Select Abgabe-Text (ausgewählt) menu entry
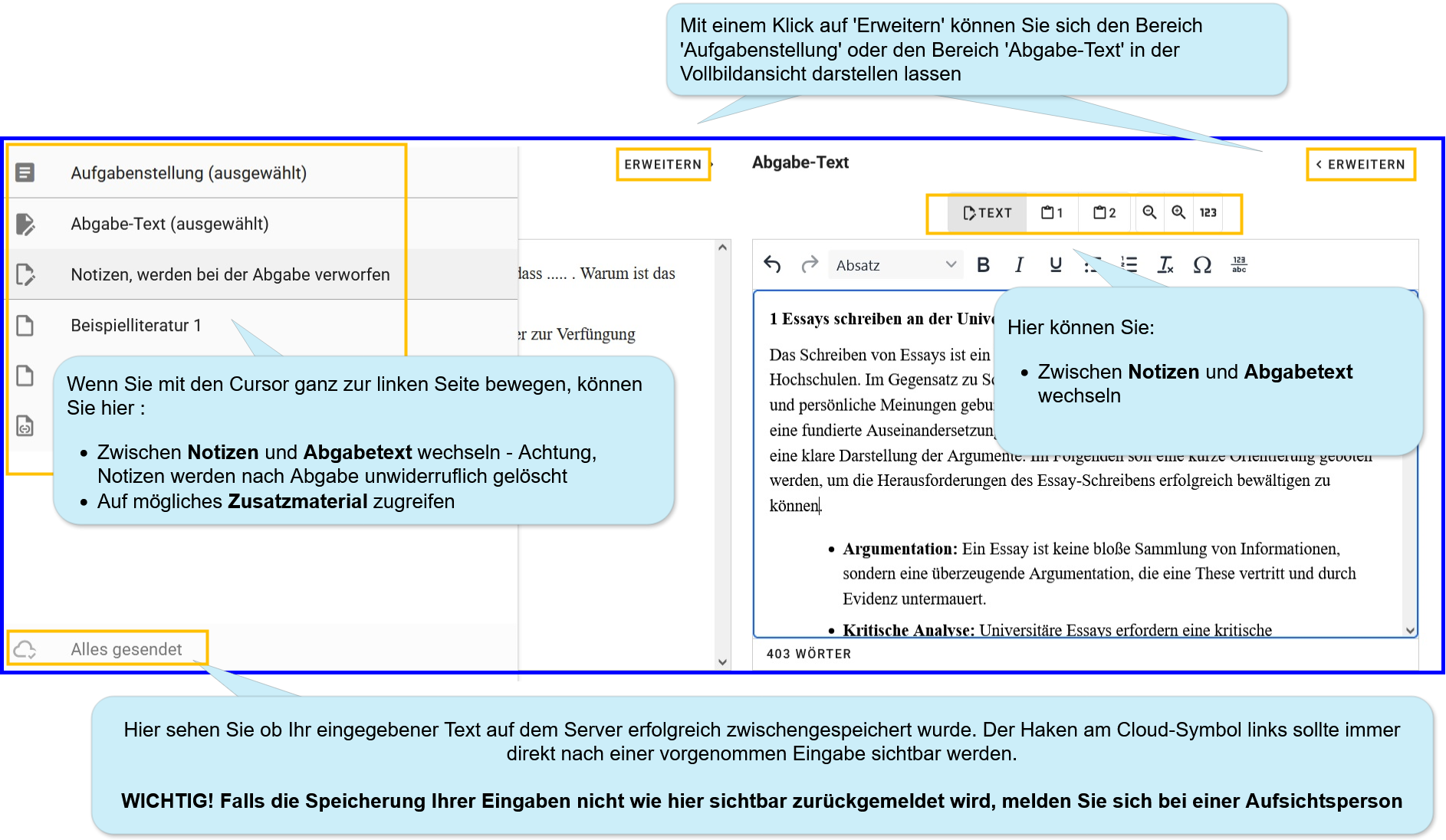1446x840 pixels. coord(263,224)
